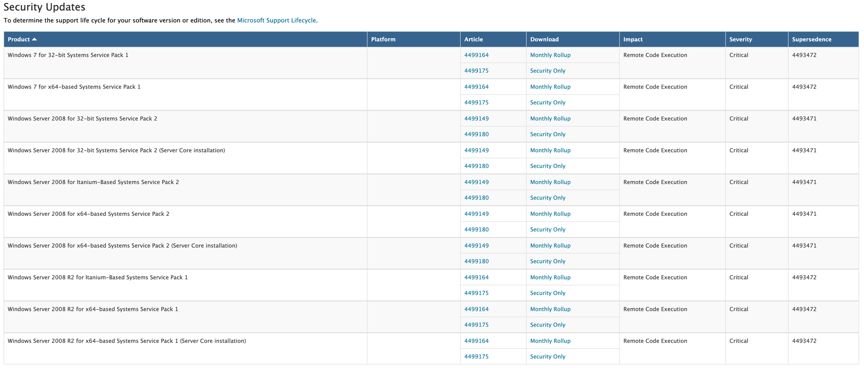Download Monthly Rollup for Server 2008 Itanium-Based SP2
This screenshot has height=368, width=864.
click(x=550, y=182)
